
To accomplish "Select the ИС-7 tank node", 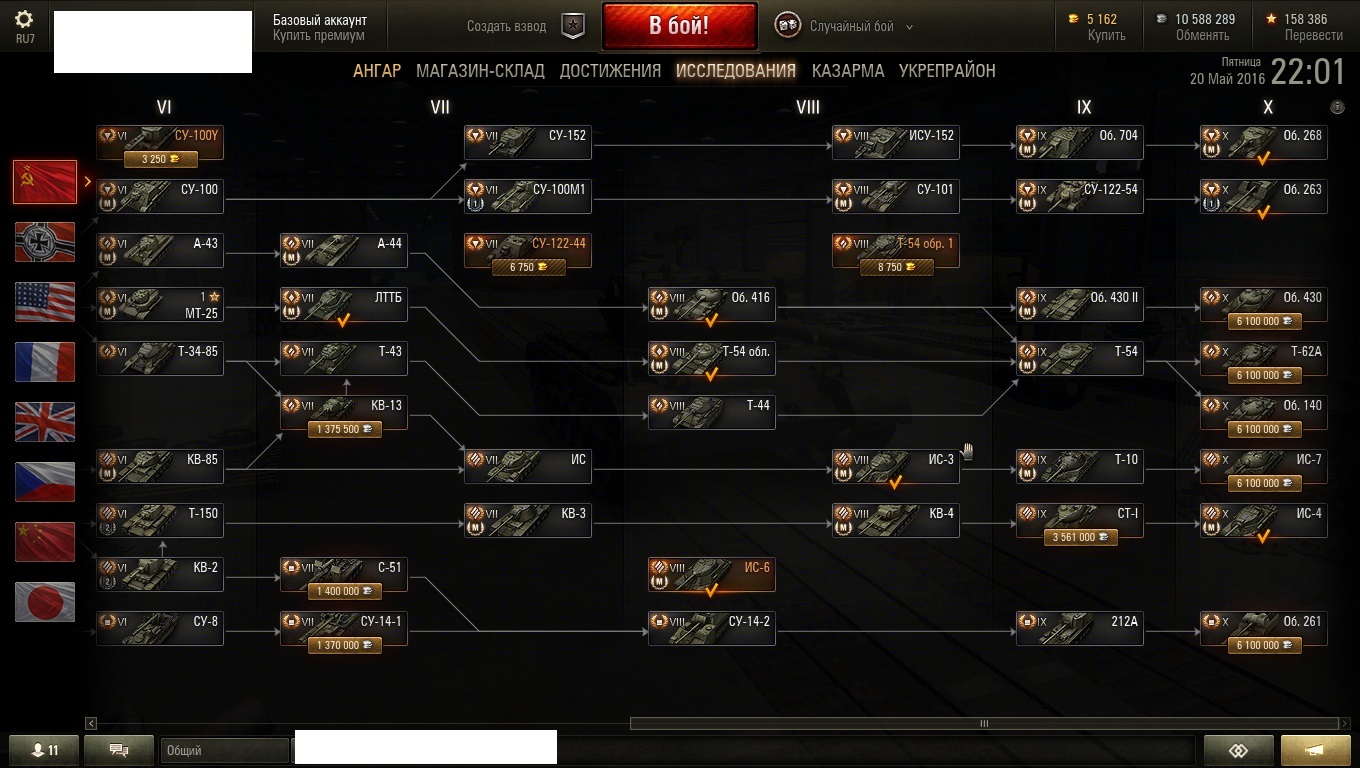I will click(1264, 465).
